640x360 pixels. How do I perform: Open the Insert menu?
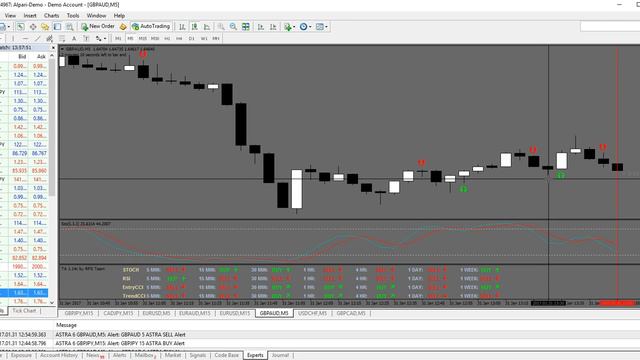(x=30, y=16)
